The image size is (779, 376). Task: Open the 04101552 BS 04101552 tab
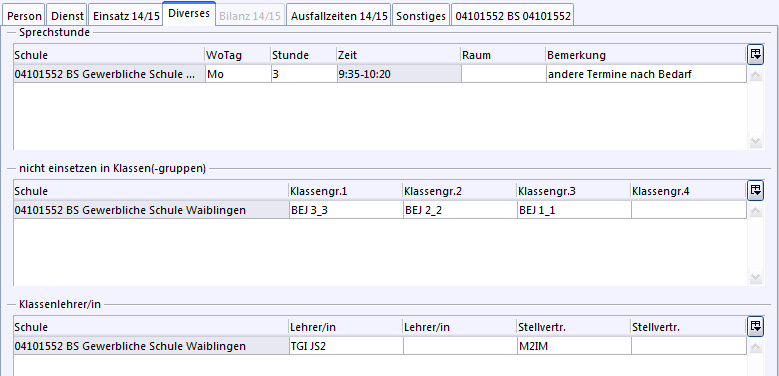[513, 16]
